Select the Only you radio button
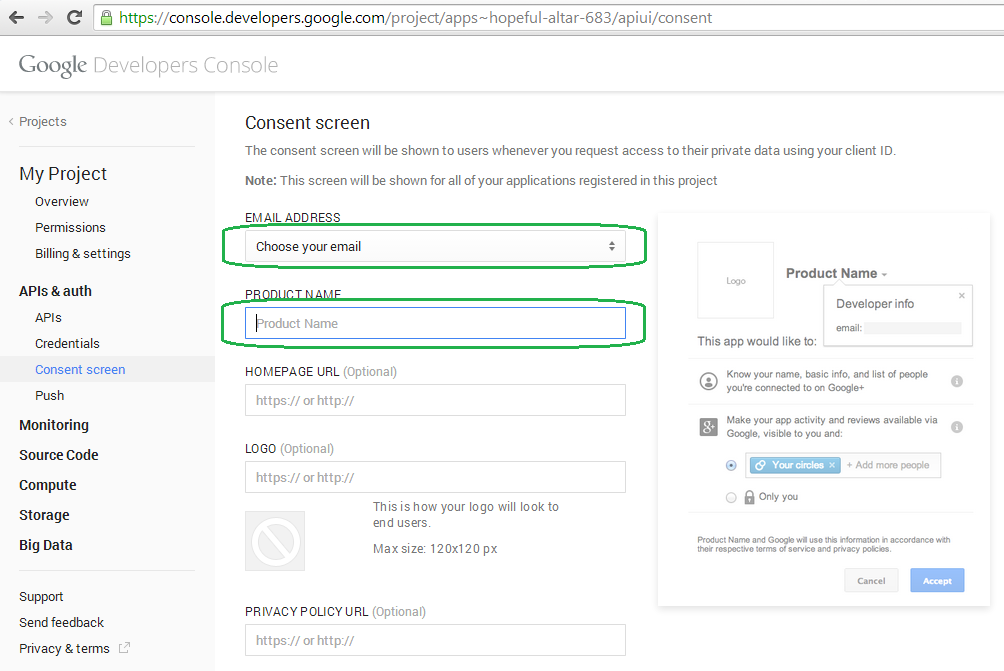This screenshot has width=1004, height=671. coord(731,497)
